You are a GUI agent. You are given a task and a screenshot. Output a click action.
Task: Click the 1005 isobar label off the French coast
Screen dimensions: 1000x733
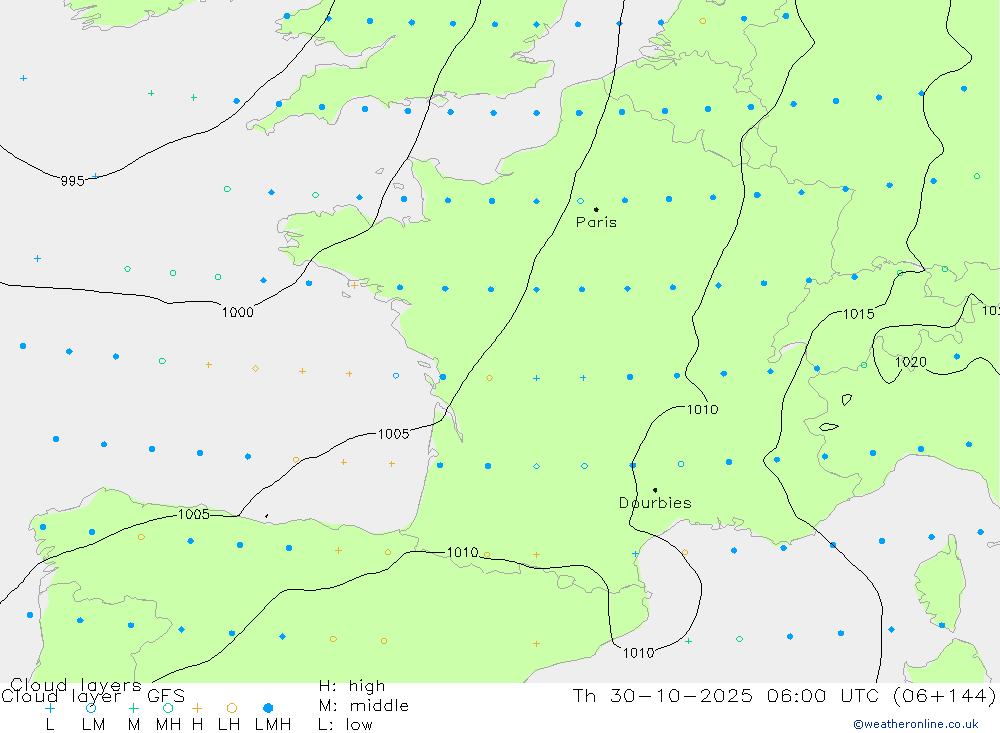[x=393, y=434]
